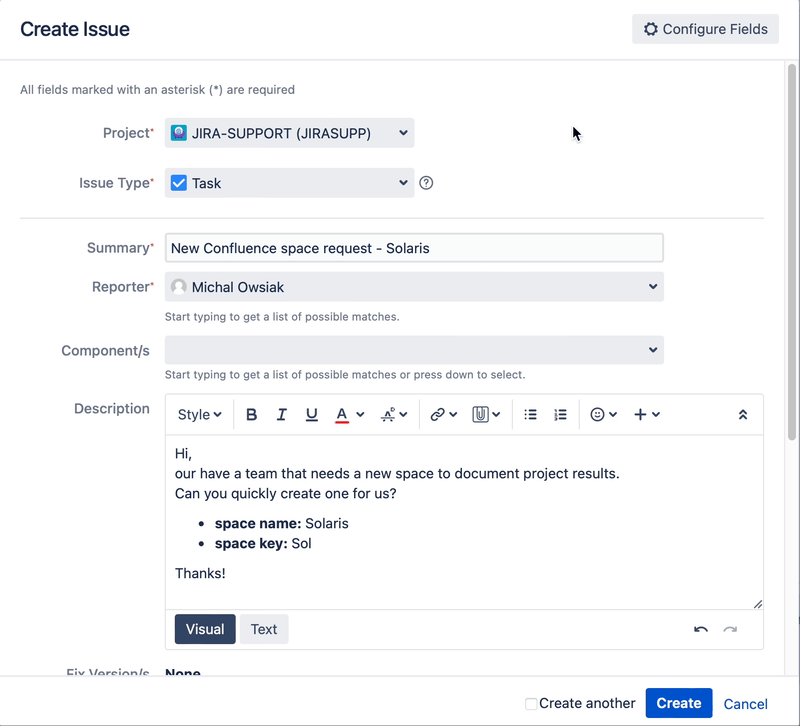Open link options dropdown arrow
The height and width of the screenshot is (726, 800).
[453, 415]
